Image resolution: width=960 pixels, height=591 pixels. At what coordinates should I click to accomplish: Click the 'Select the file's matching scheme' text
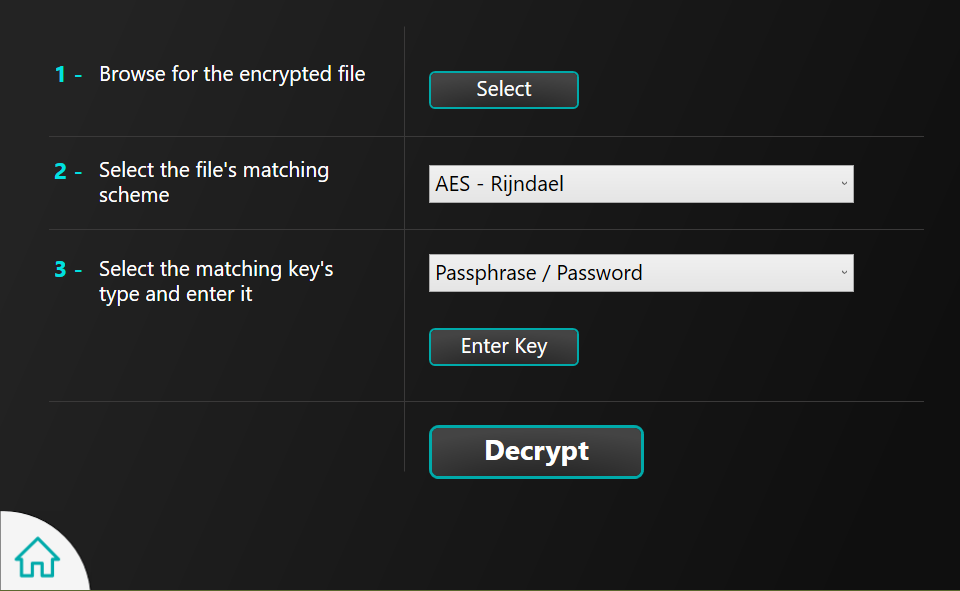coord(214,182)
